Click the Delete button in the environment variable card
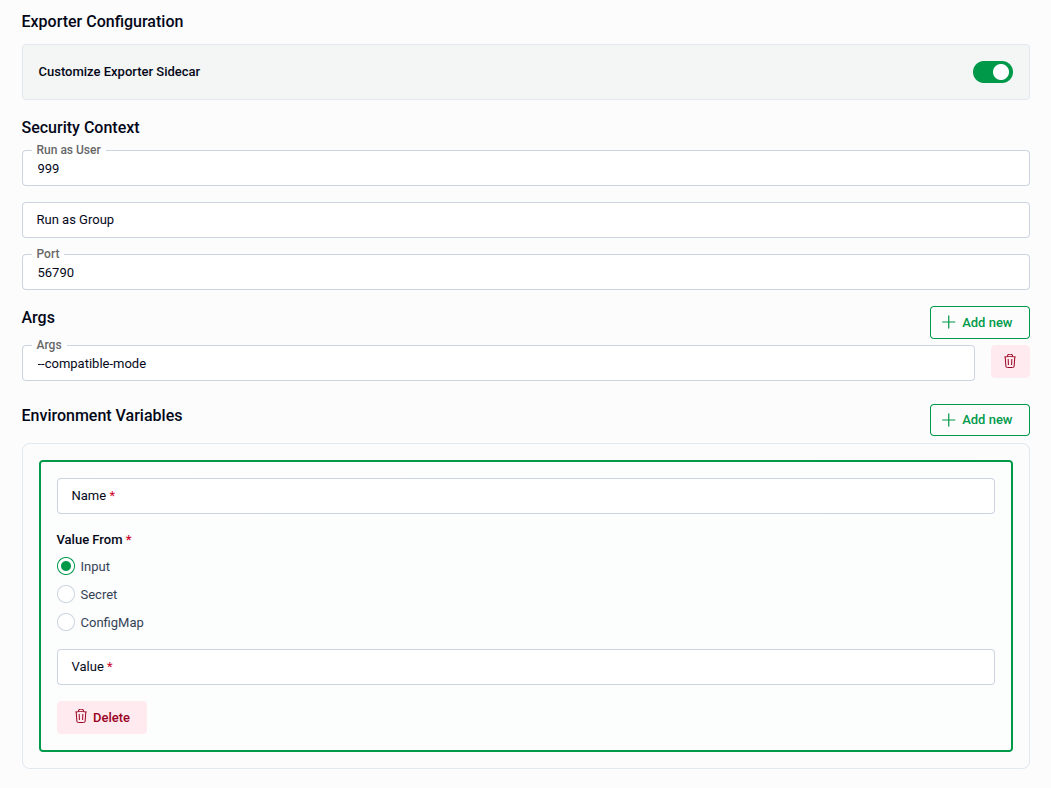 [x=101, y=717]
